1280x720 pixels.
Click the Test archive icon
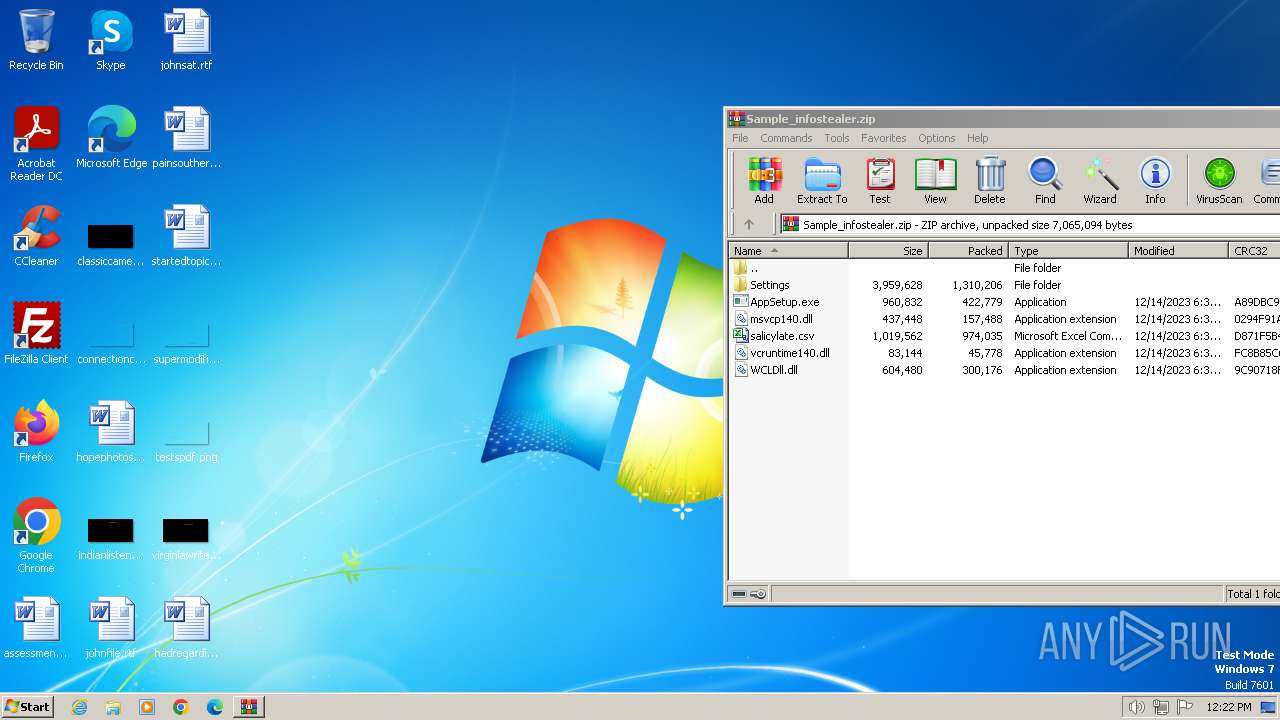pos(880,181)
